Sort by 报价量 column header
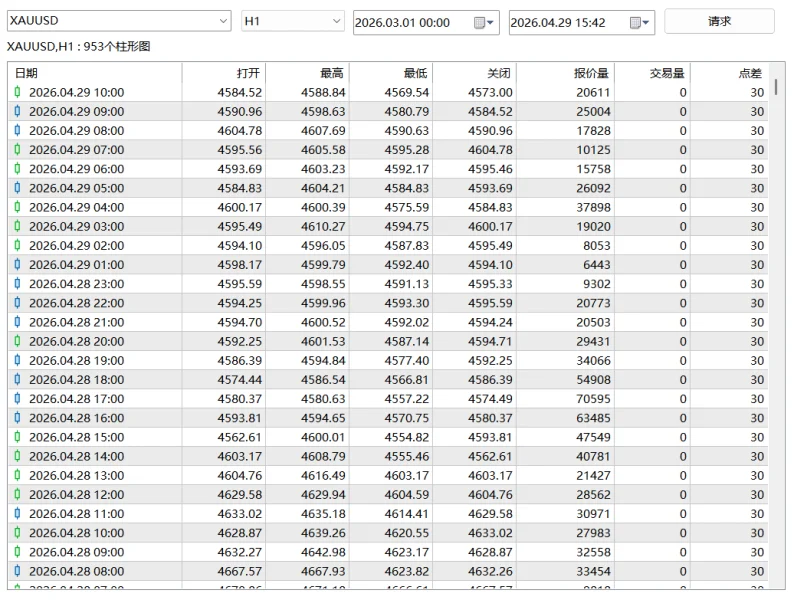The width and height of the screenshot is (794, 600). pos(565,73)
